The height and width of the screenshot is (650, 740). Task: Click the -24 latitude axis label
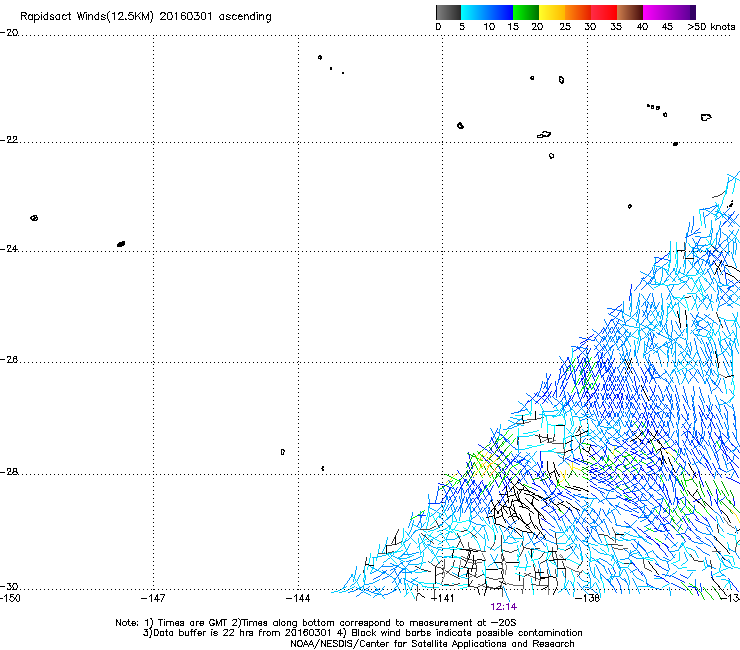click(9, 249)
